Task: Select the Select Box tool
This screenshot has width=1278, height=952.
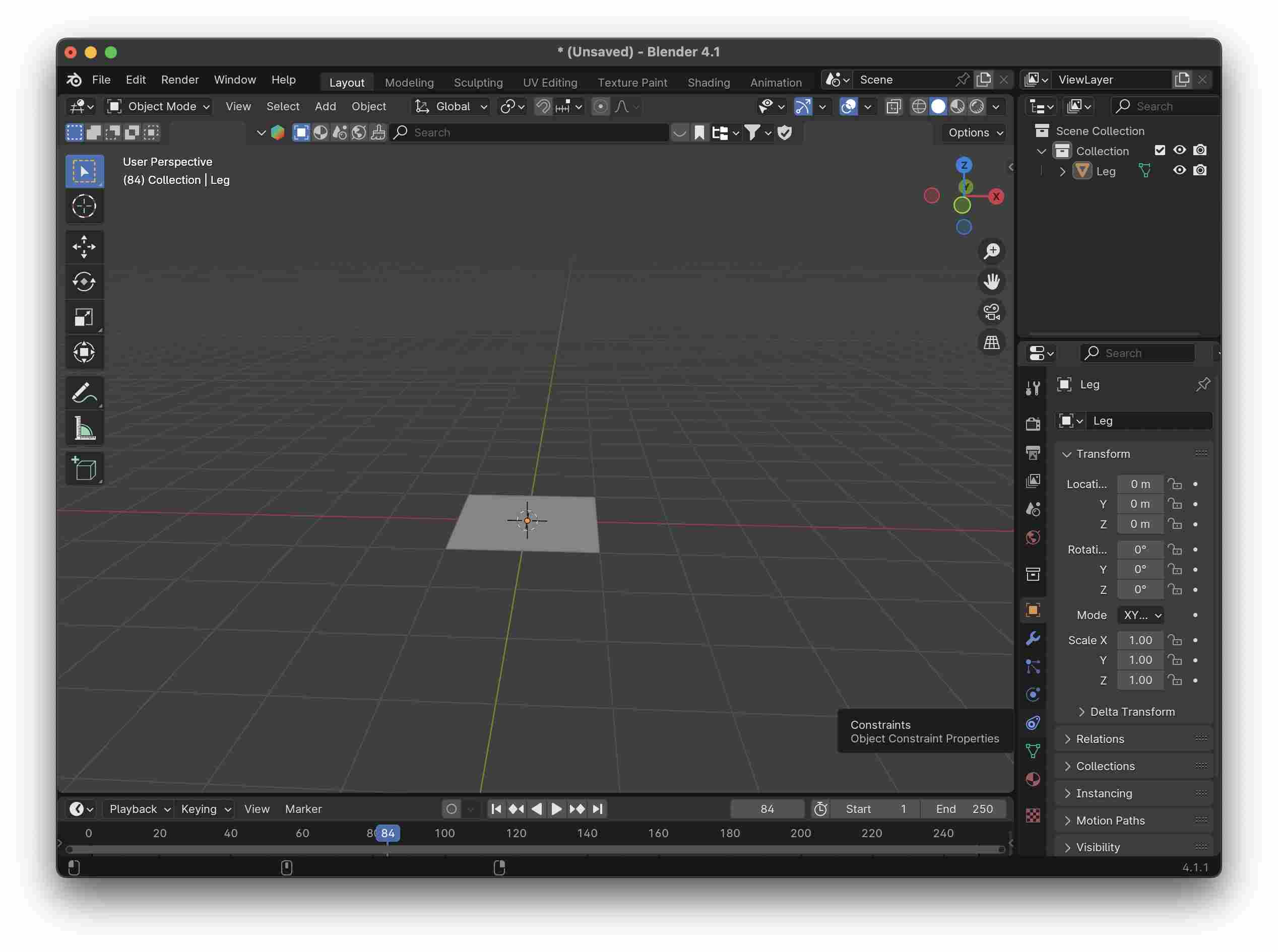Action: click(84, 171)
